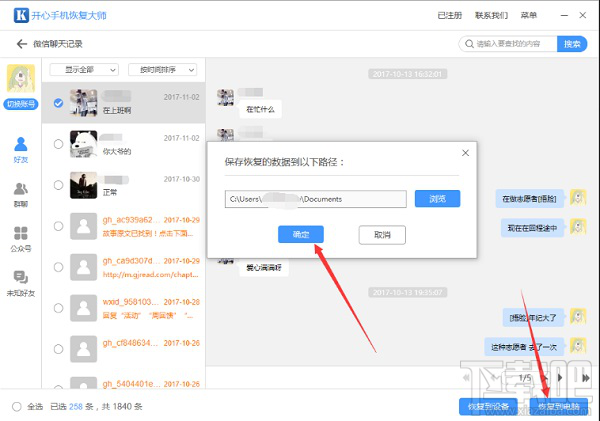600x421 pixels.
Task: Click default avatar of gh_ac939a62 contact
Action: (x=83, y=226)
